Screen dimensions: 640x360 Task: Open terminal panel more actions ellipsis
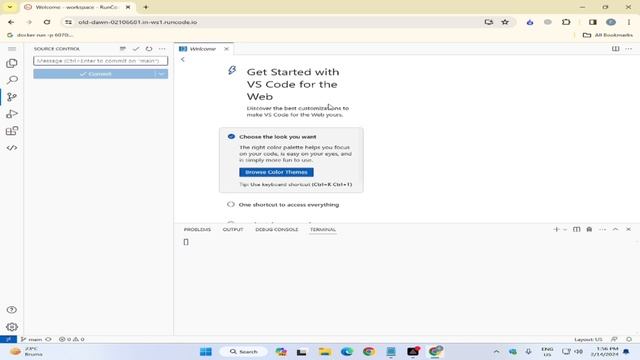tap(602, 229)
